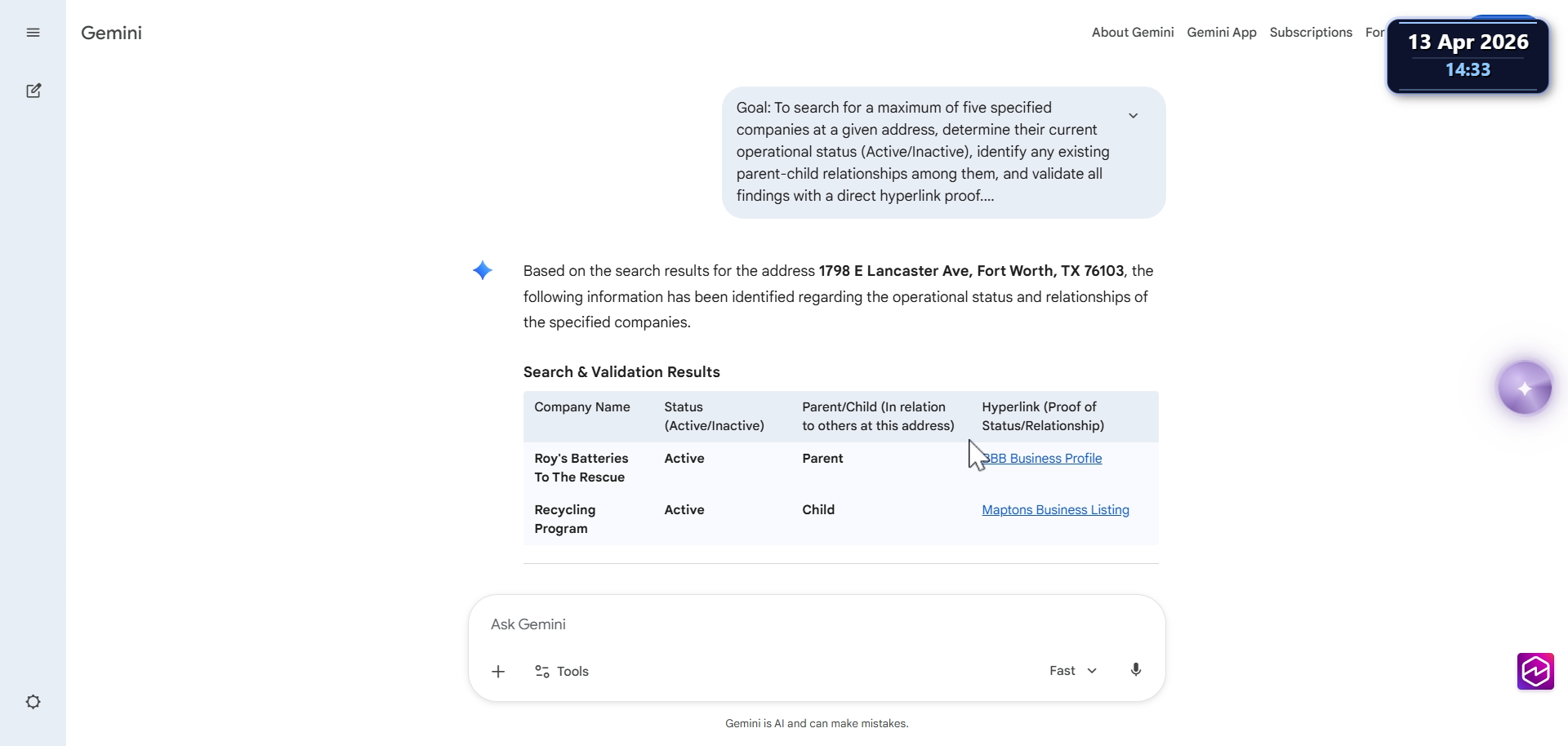Expand the collapsed prompt chevron
Viewport: 1568px width, 746px height.
[1133, 116]
